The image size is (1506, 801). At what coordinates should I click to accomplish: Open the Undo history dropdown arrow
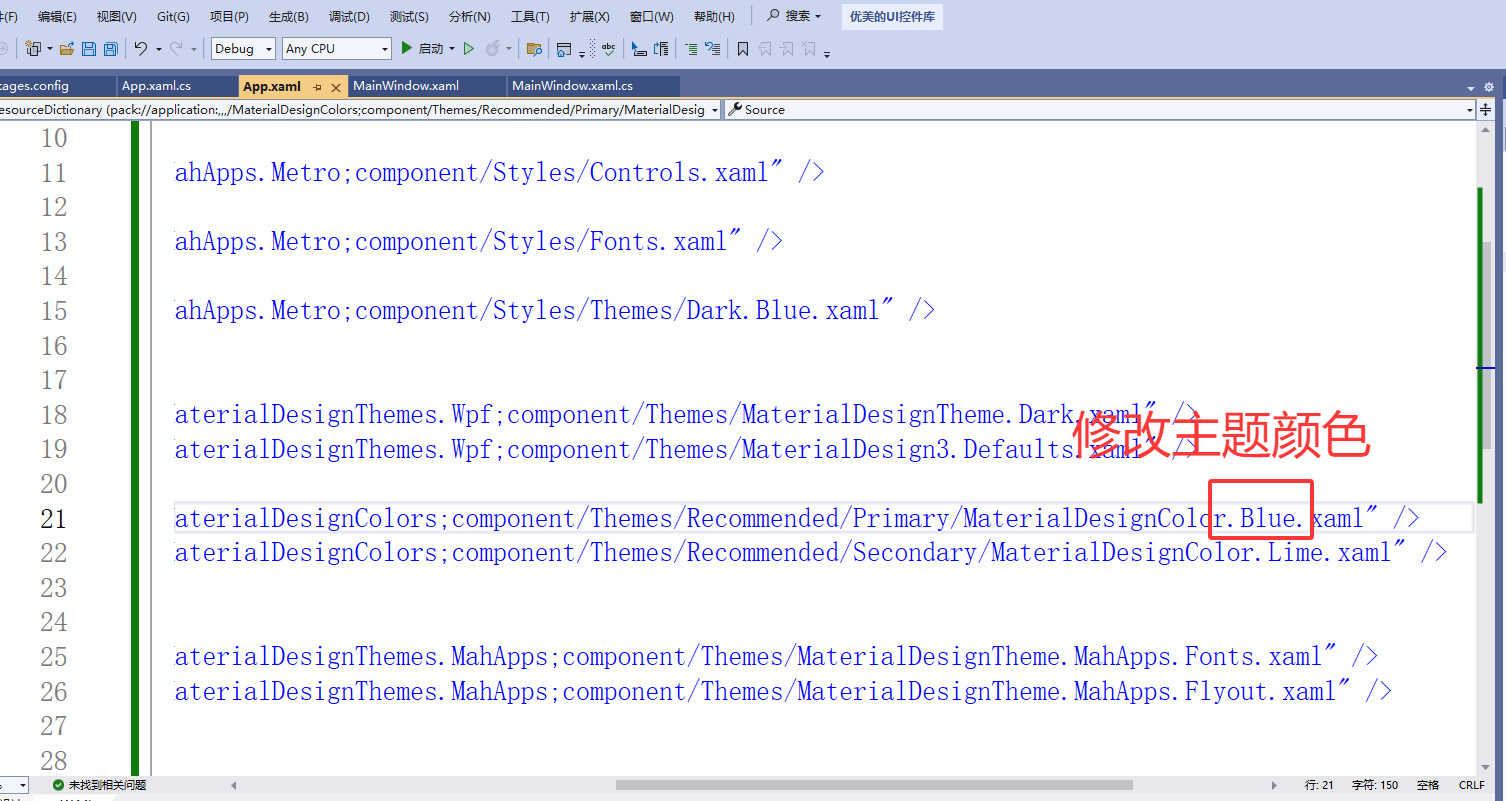[158, 48]
